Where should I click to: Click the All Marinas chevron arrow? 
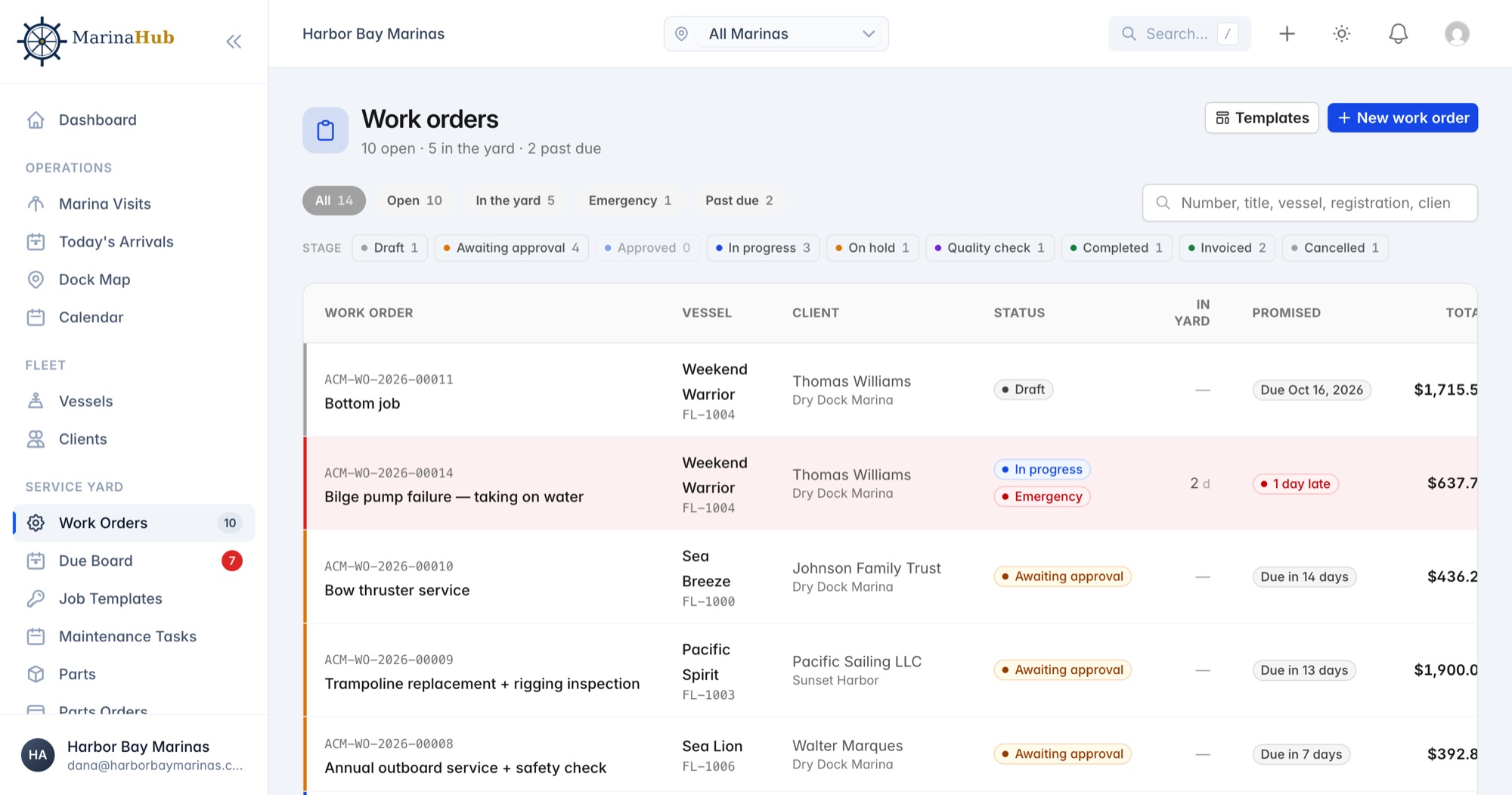point(869,34)
